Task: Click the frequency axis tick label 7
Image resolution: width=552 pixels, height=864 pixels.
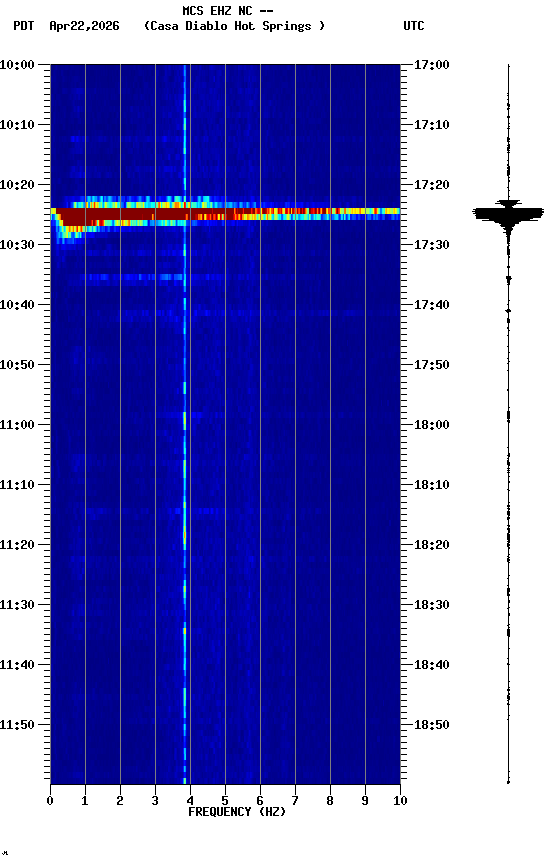Action: click(295, 801)
